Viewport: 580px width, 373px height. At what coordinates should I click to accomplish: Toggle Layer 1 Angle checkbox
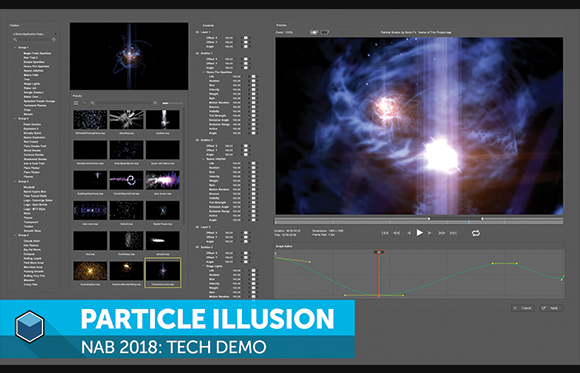point(246,47)
